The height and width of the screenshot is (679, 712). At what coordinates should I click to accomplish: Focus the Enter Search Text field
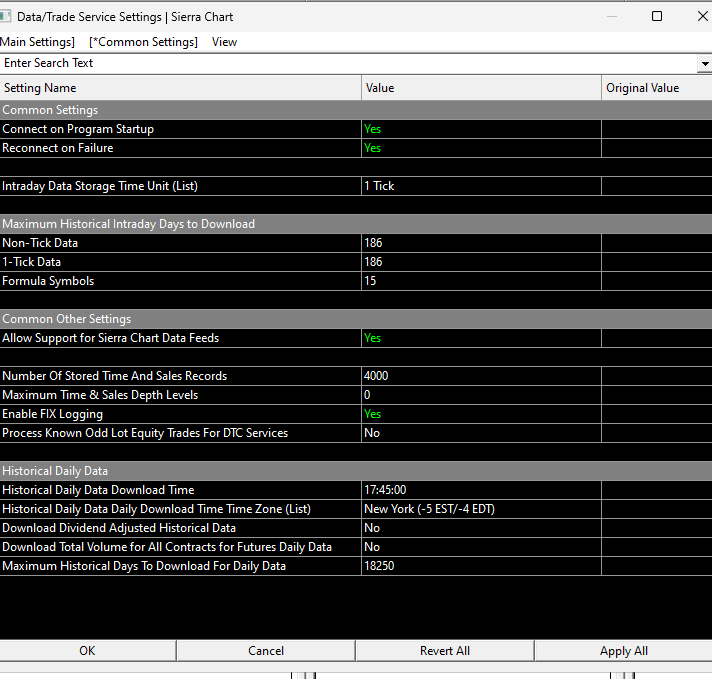[348, 63]
